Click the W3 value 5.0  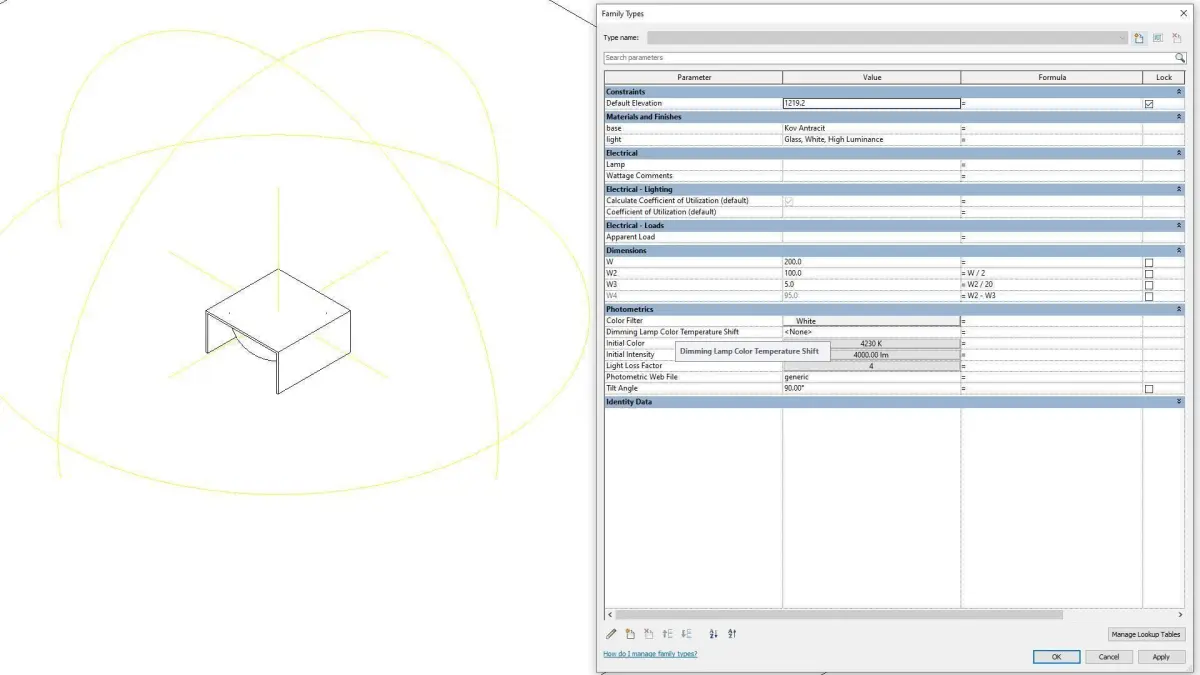pos(789,285)
